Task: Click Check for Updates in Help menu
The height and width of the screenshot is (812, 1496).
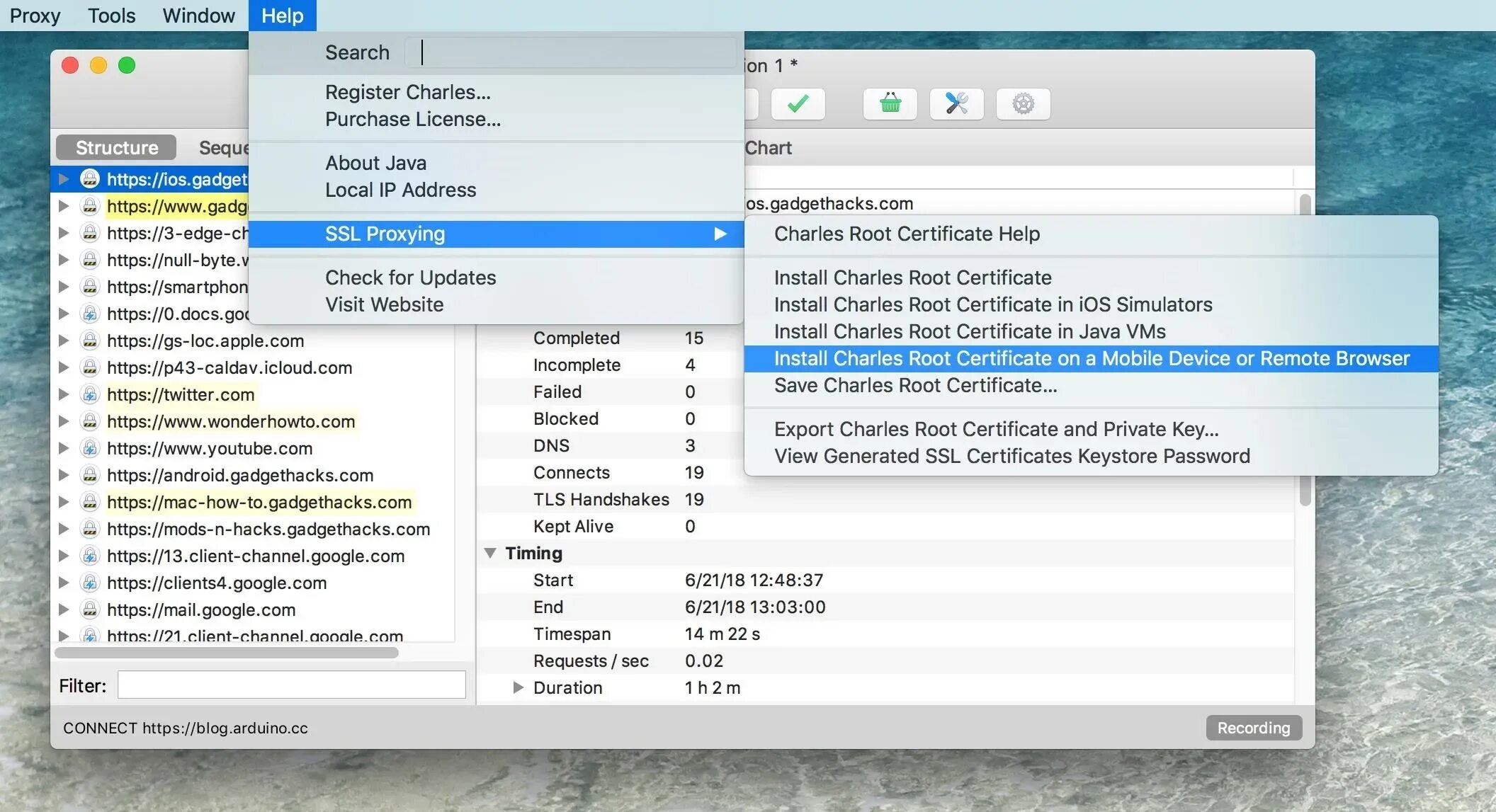Action: pyautogui.click(x=410, y=278)
